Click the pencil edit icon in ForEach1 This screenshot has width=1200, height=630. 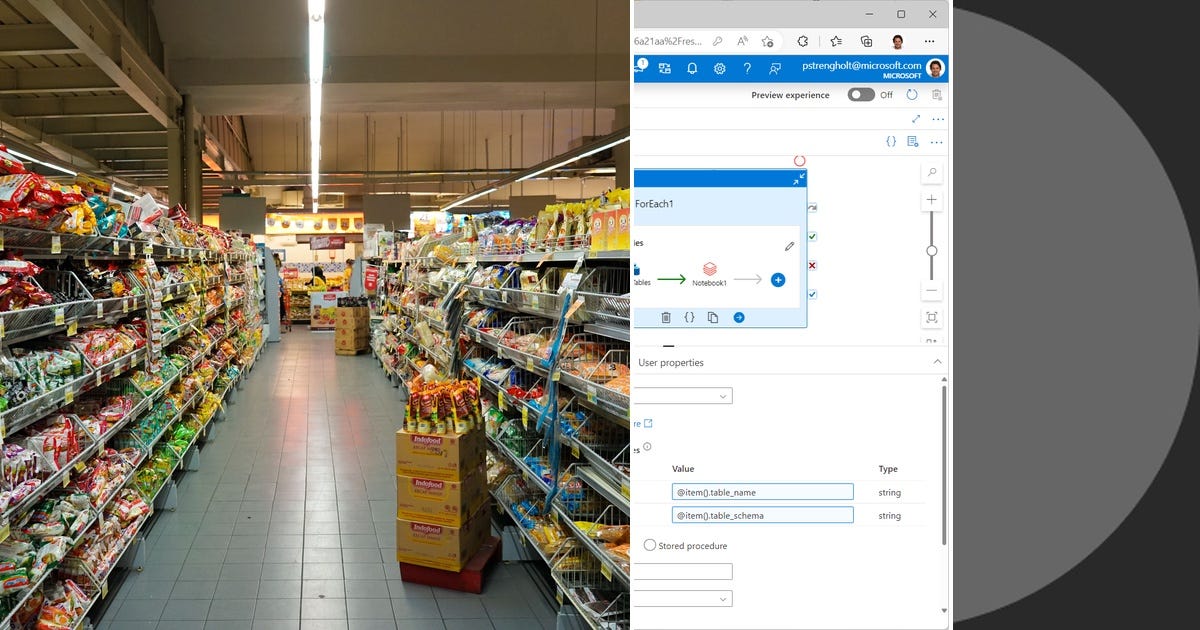789,246
